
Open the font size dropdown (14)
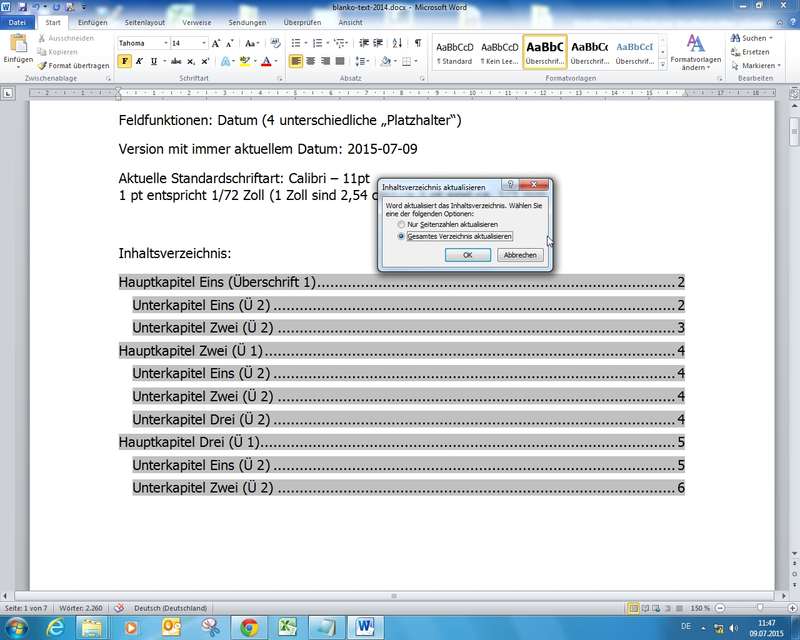(x=204, y=43)
